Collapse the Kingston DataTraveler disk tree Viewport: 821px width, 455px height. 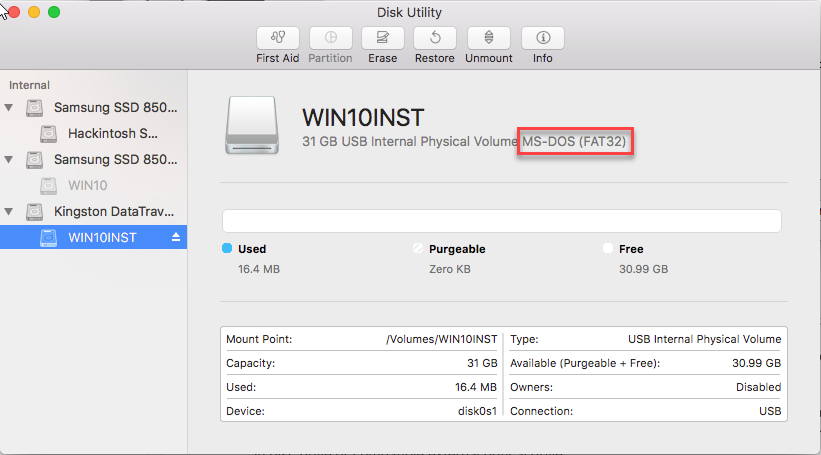[10, 212]
